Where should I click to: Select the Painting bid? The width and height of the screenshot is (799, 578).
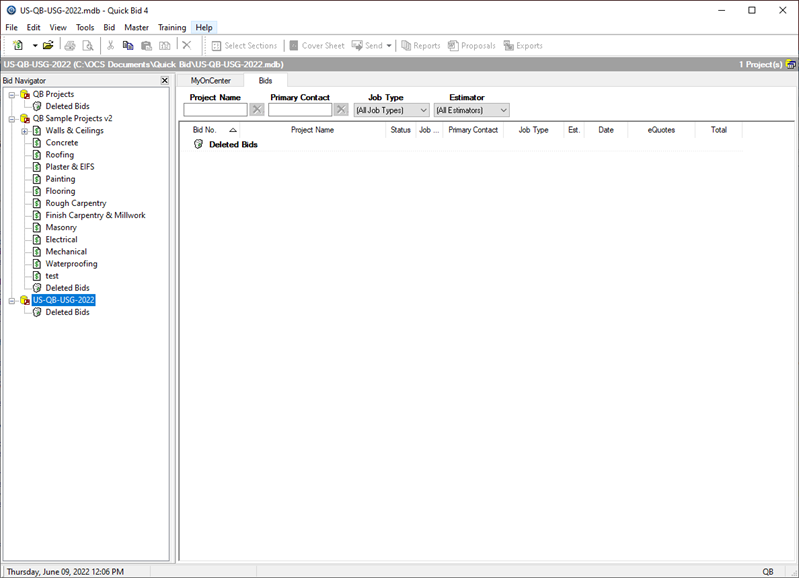[60, 179]
